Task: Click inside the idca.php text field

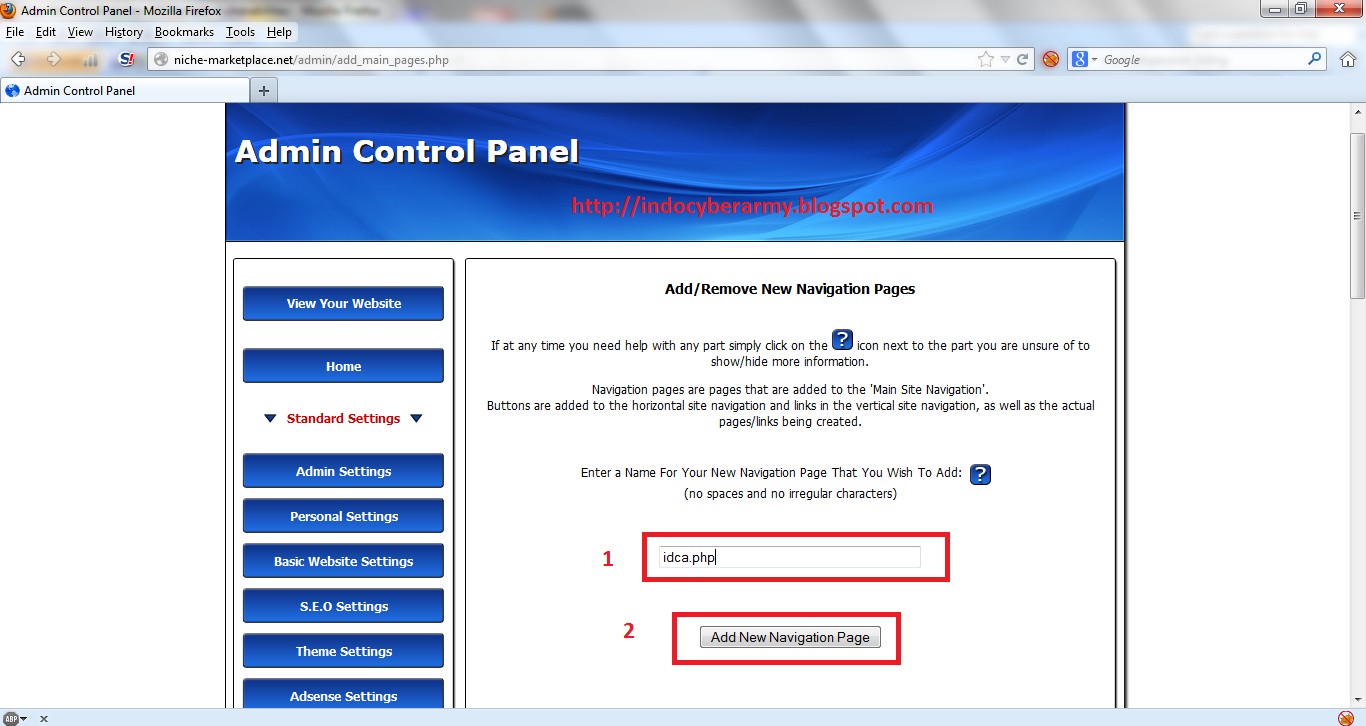Action: click(x=790, y=557)
